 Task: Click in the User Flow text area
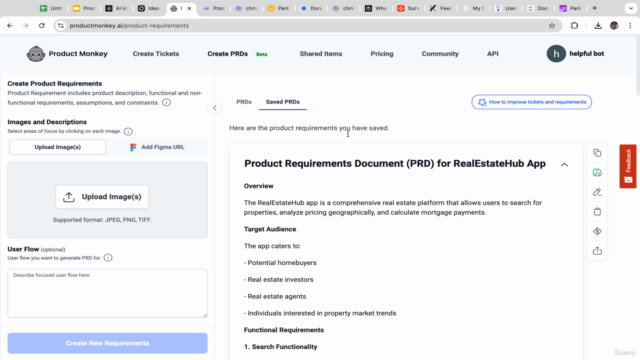pyautogui.click(x=107, y=293)
